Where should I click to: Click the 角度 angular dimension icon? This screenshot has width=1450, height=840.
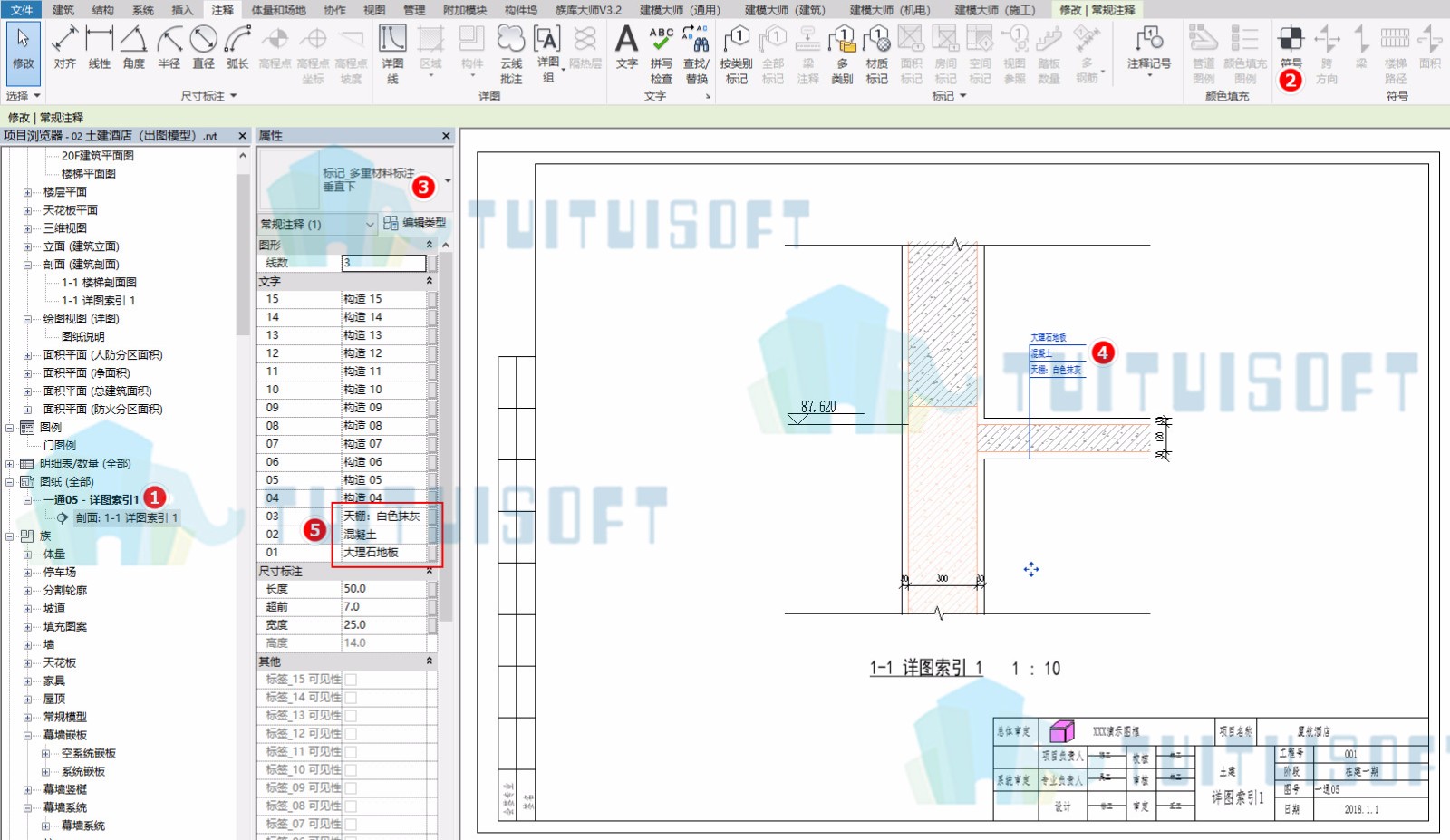coord(134,47)
